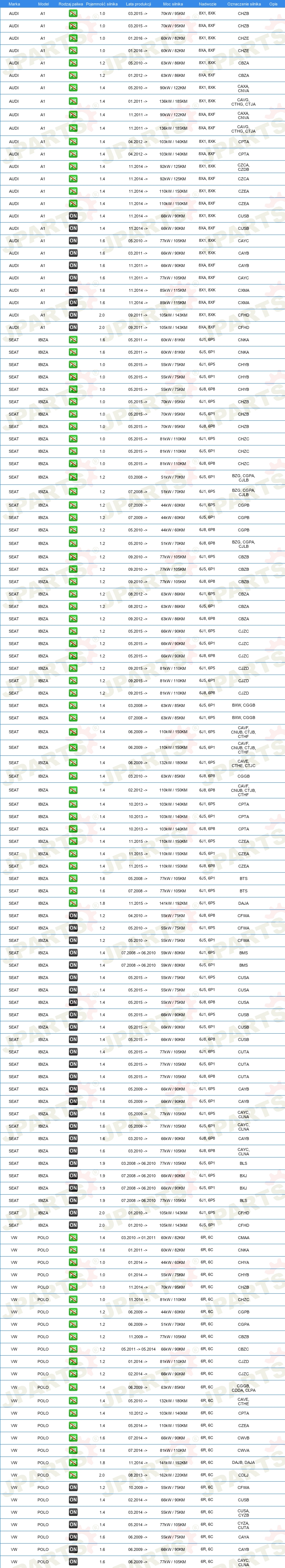
Task: Click 1.8 capacity in SEAT IBIZA DAJA row
Action: (102, 903)
